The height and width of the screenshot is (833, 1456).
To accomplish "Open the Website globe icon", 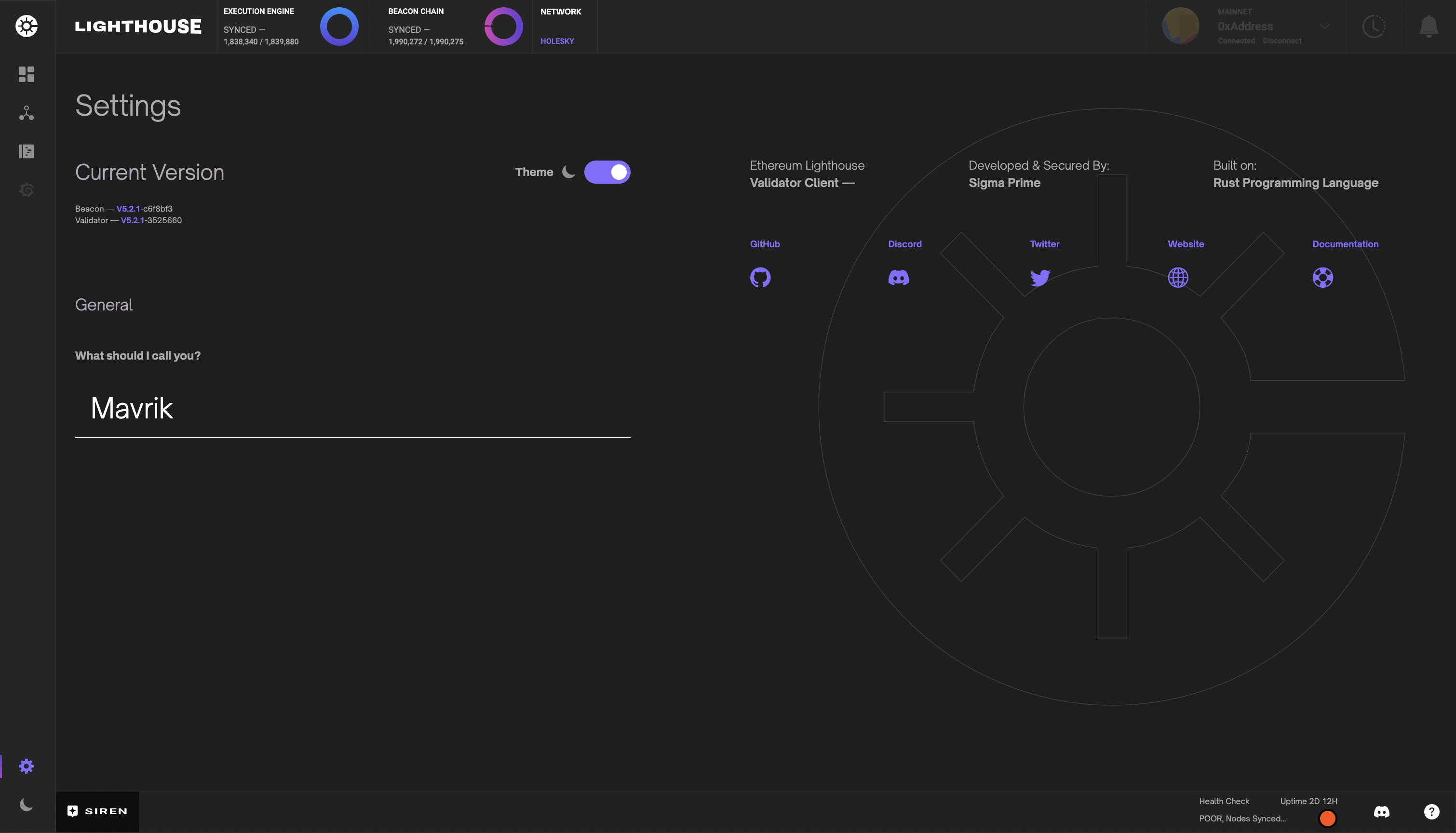I will click(x=1178, y=278).
